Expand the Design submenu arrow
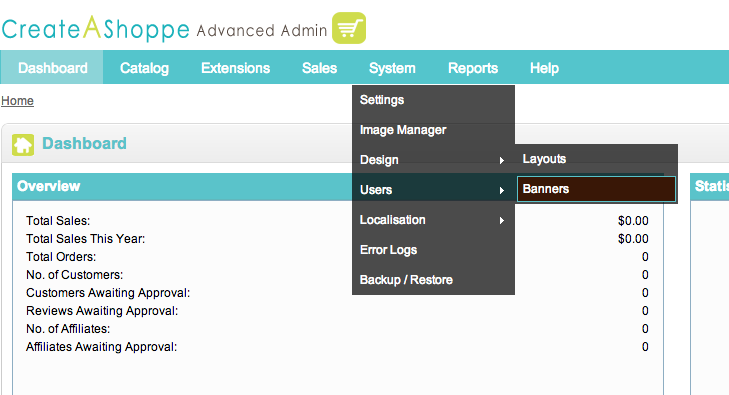This screenshot has height=395, width=729. (502, 160)
